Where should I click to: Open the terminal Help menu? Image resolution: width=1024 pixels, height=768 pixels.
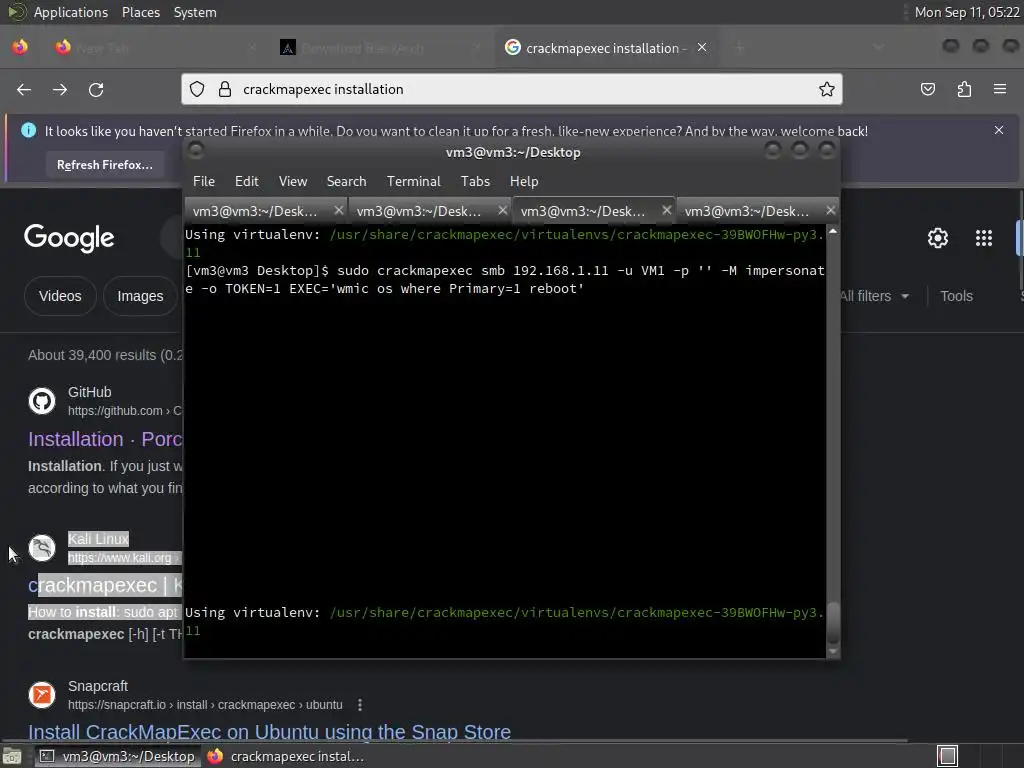click(x=524, y=182)
